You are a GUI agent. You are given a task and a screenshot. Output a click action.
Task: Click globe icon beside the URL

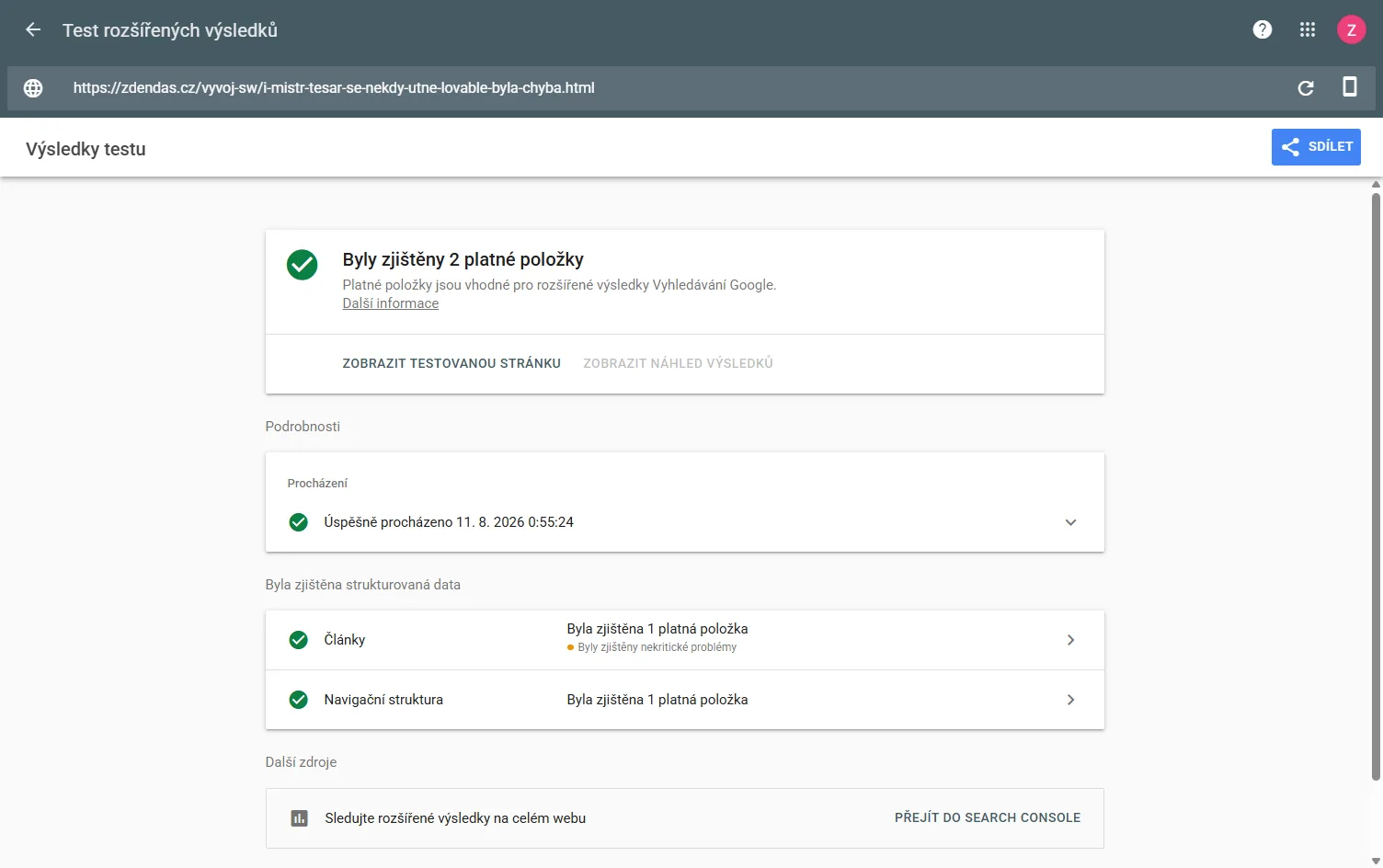33,88
